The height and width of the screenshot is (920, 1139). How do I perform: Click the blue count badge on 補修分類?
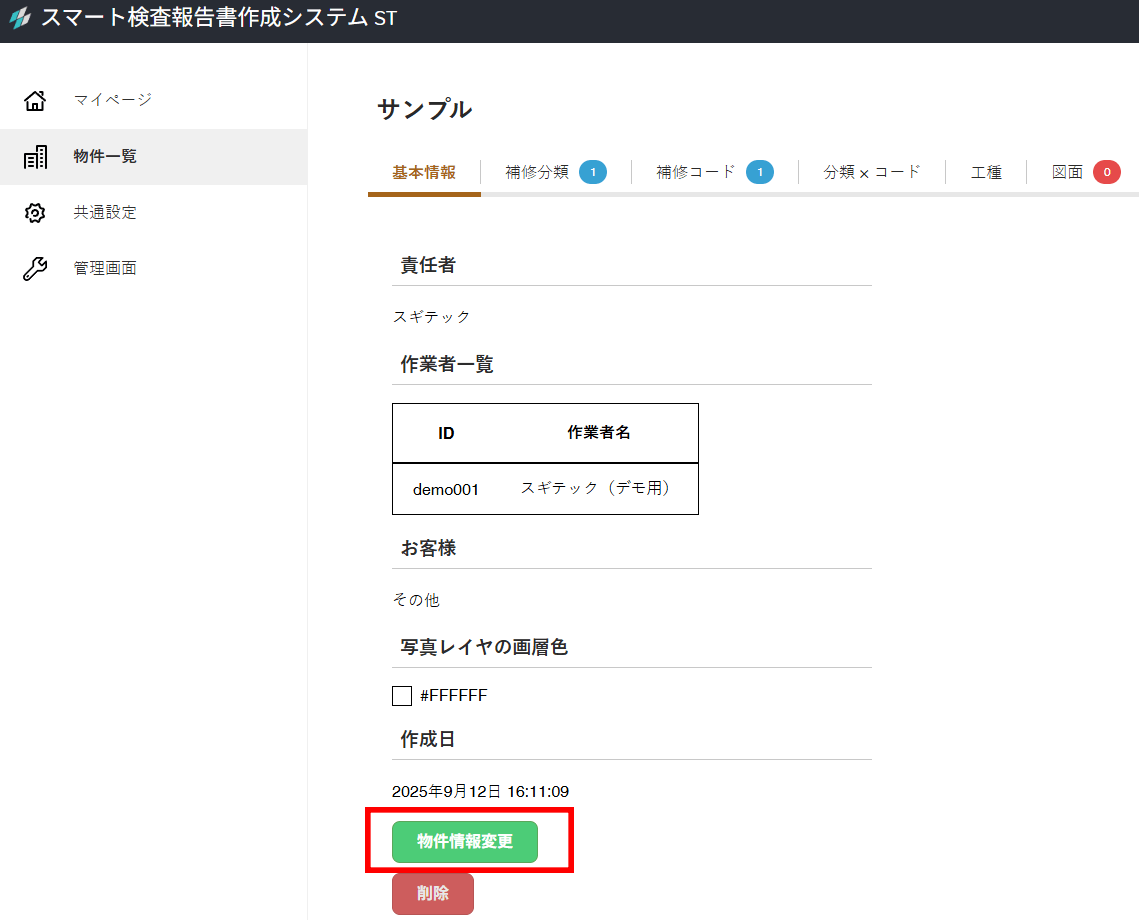point(593,172)
